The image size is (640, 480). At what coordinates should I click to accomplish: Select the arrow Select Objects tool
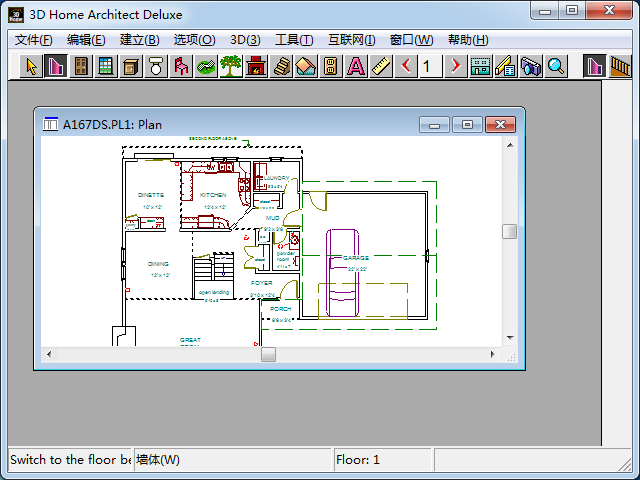(31, 67)
